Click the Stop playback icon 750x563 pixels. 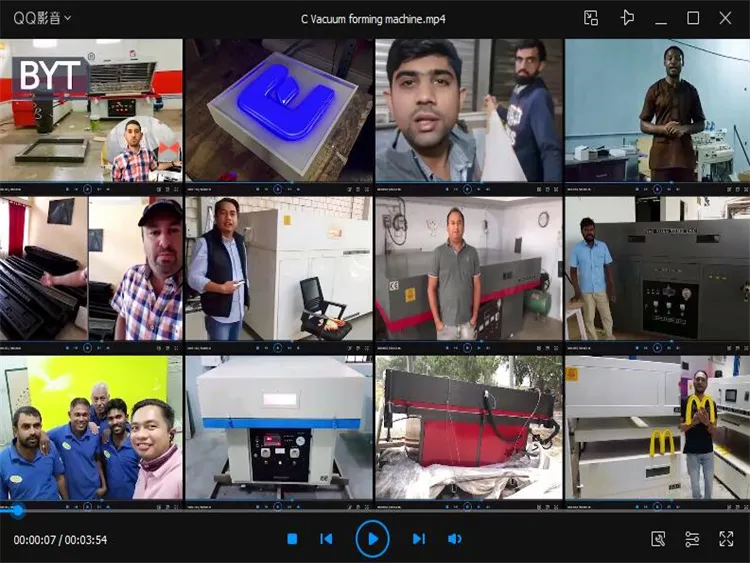pyautogui.click(x=292, y=539)
